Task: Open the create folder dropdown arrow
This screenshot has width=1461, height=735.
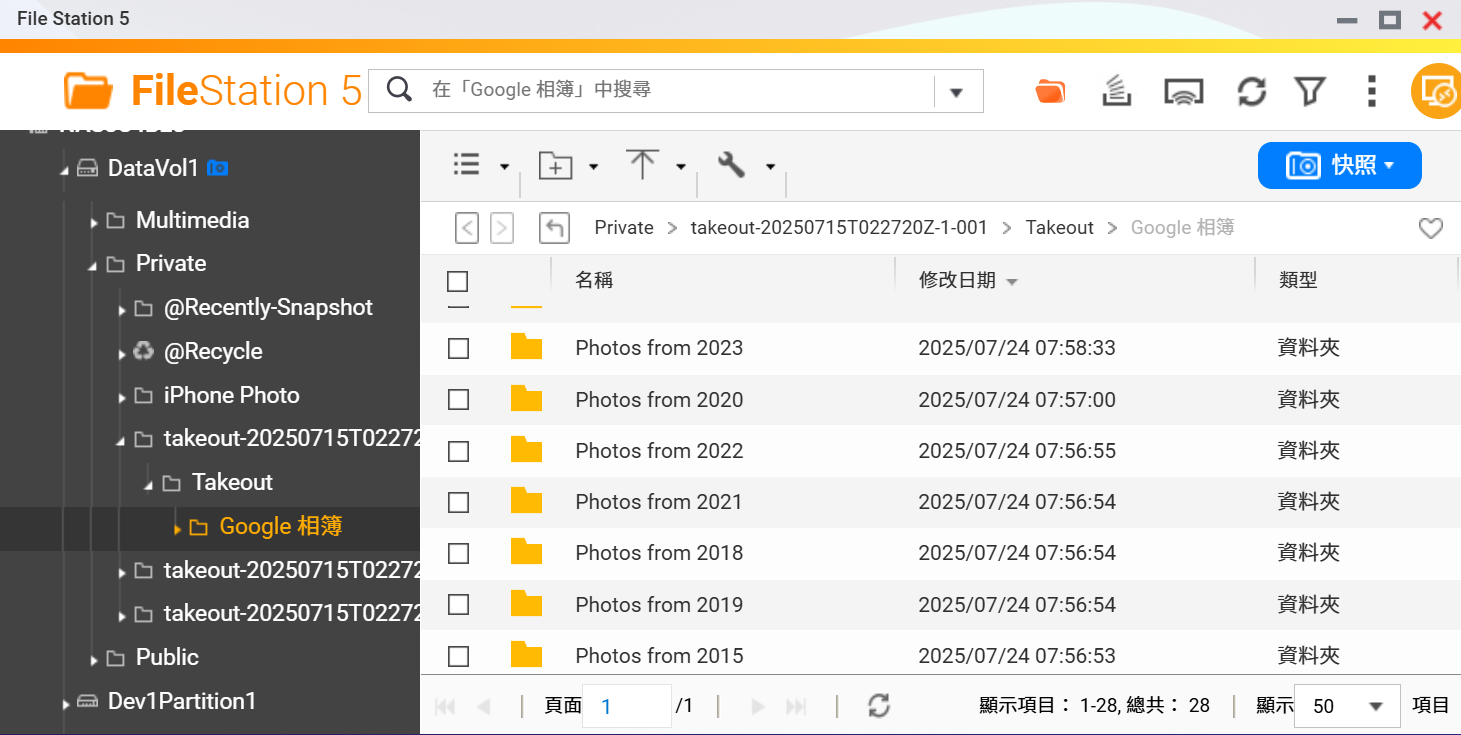Action: click(x=593, y=167)
